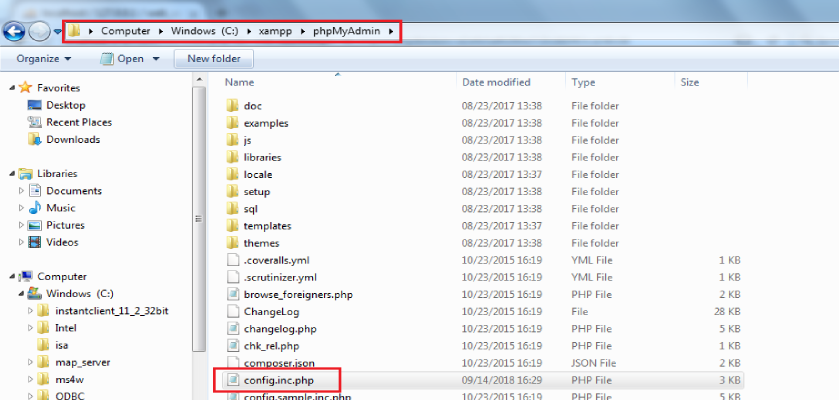The height and width of the screenshot is (400, 839).
Task: Click the Favorites star icon
Action: pos(25,88)
